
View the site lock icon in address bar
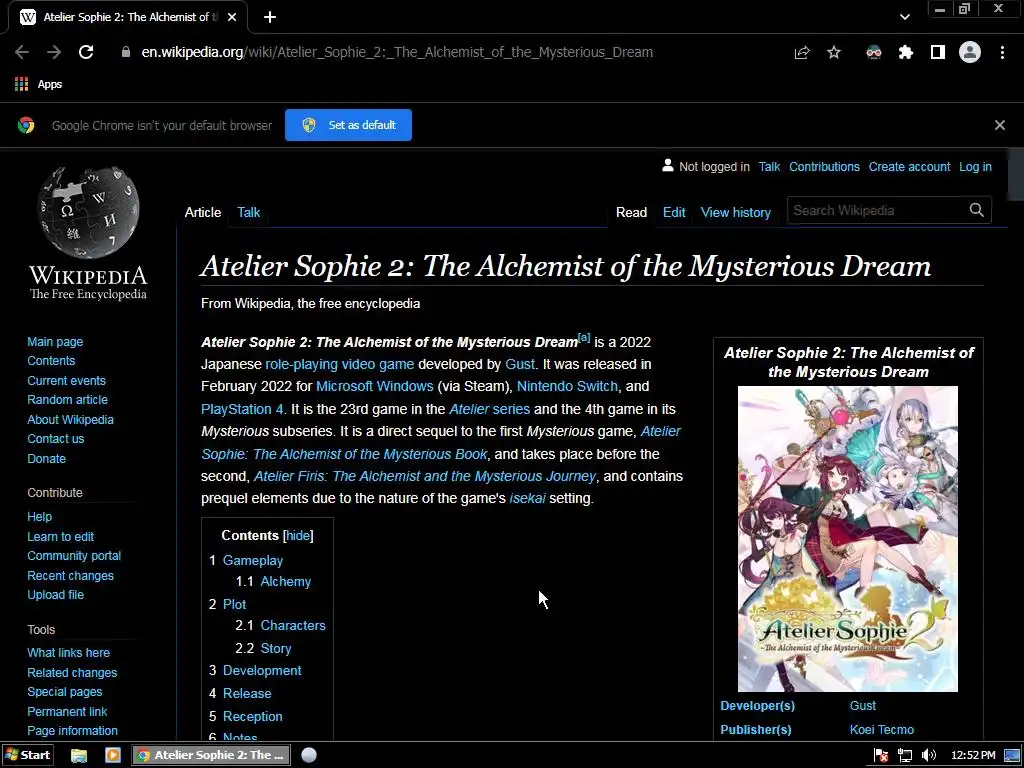pyautogui.click(x=126, y=52)
